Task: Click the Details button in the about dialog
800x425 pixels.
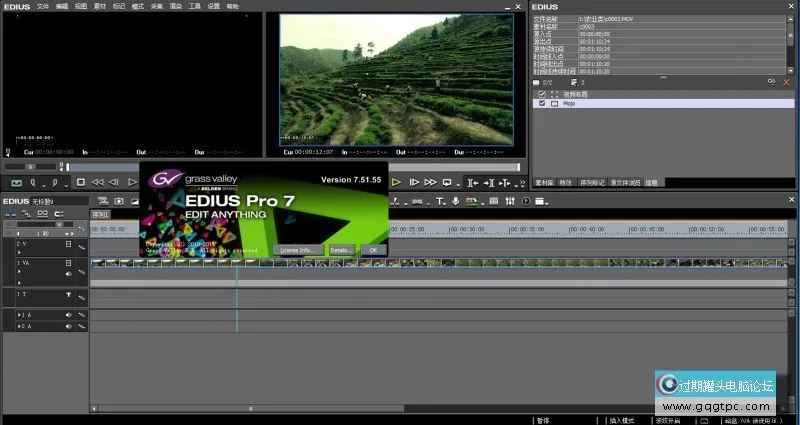Action: click(x=341, y=250)
